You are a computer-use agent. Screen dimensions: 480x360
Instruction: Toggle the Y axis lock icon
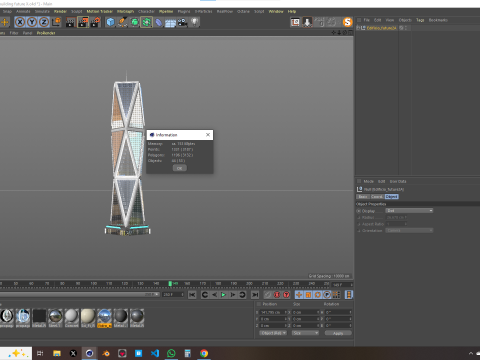(x=32, y=22)
